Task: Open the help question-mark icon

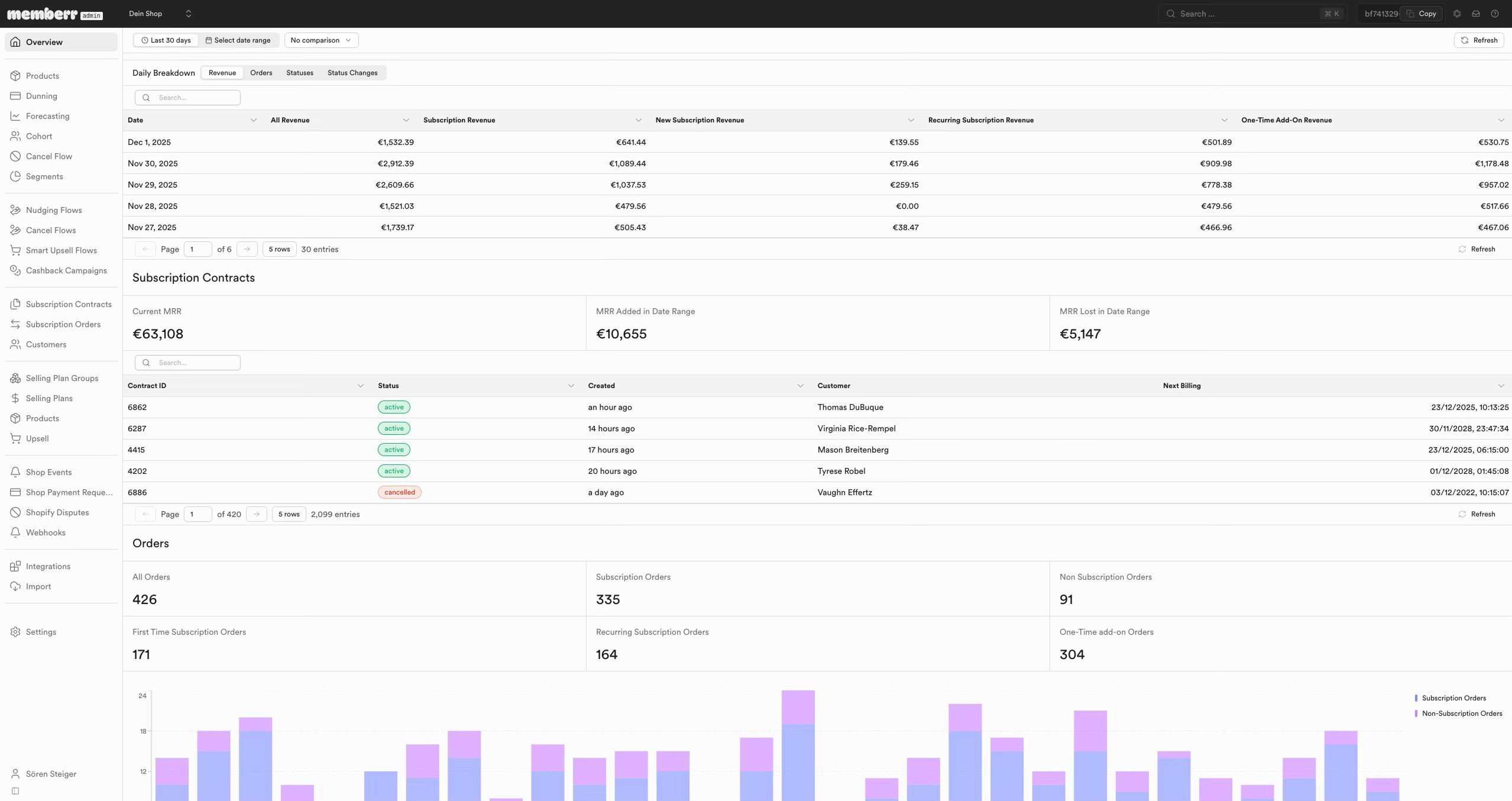Action: (x=1495, y=14)
